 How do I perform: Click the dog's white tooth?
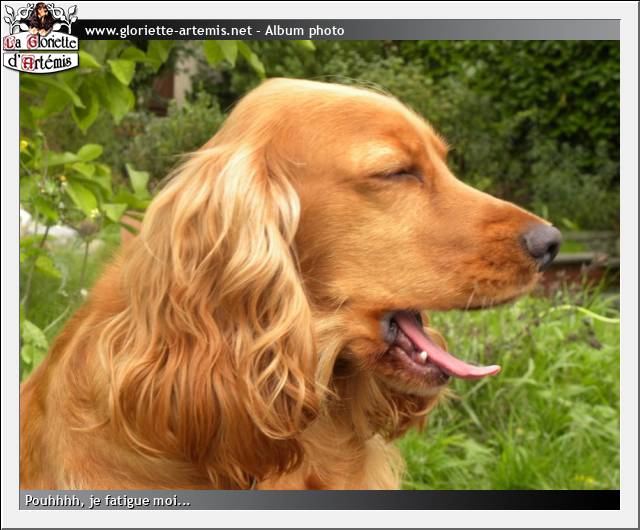point(424,356)
